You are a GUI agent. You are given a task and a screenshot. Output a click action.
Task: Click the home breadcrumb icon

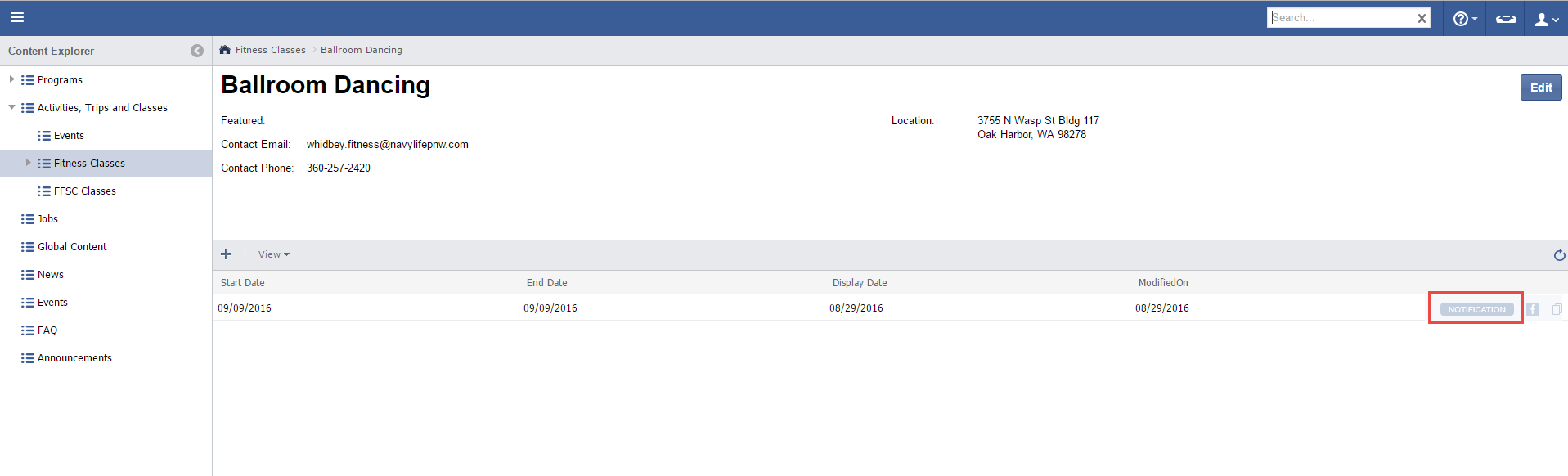tap(225, 50)
